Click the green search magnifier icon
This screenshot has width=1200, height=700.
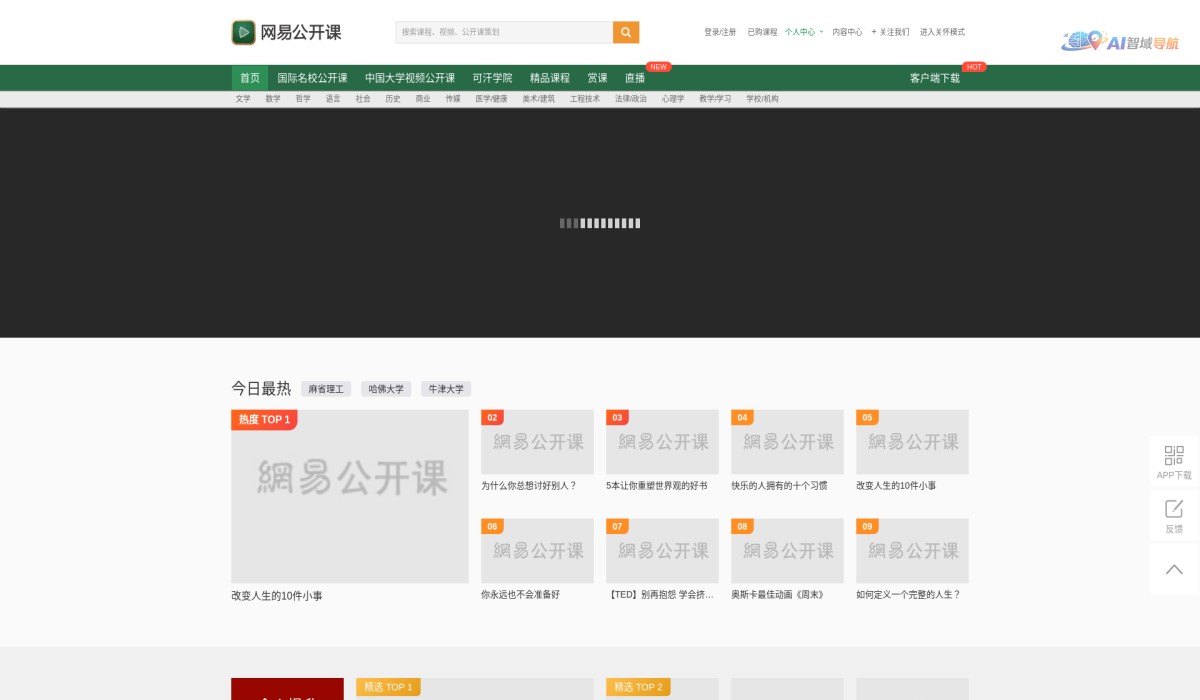pos(626,32)
